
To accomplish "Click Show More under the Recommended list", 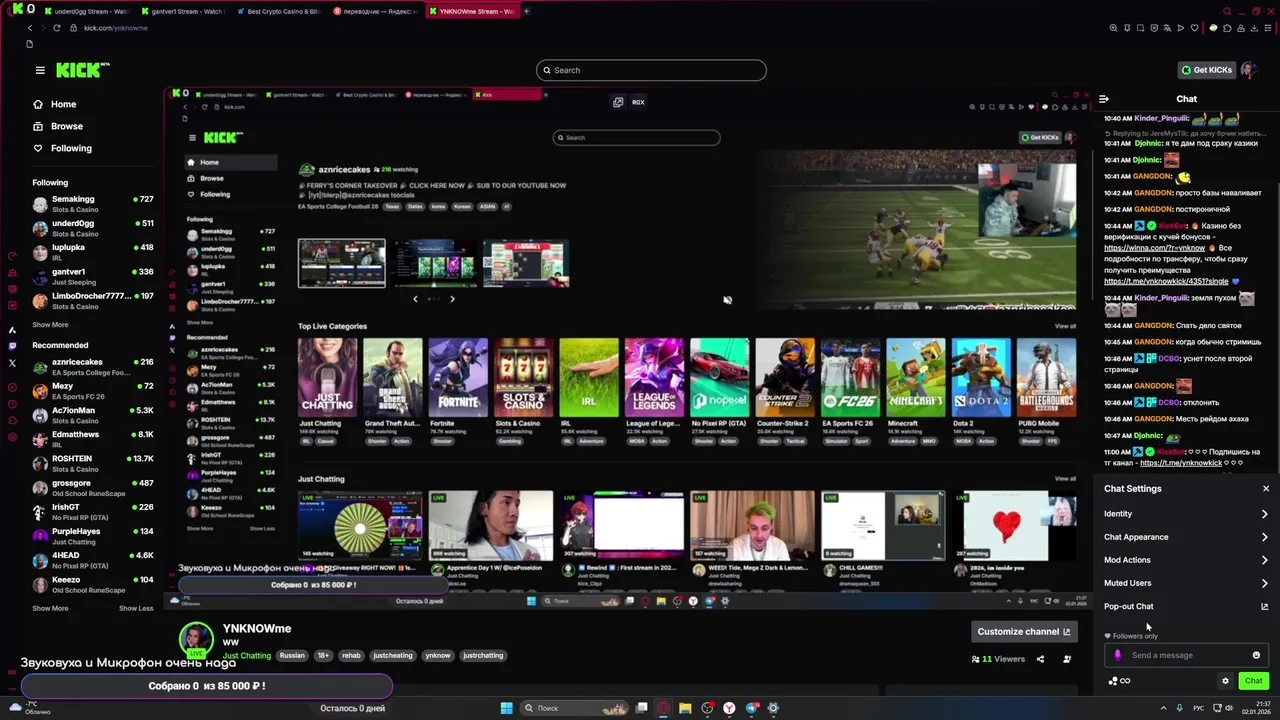I will (50, 608).
